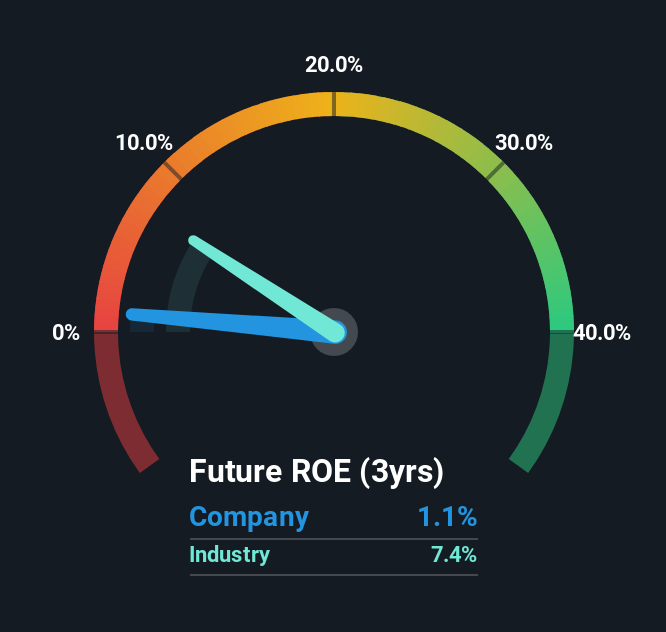The image size is (666, 632).
Task: Click the gauge center hub
Action: click(x=334, y=332)
